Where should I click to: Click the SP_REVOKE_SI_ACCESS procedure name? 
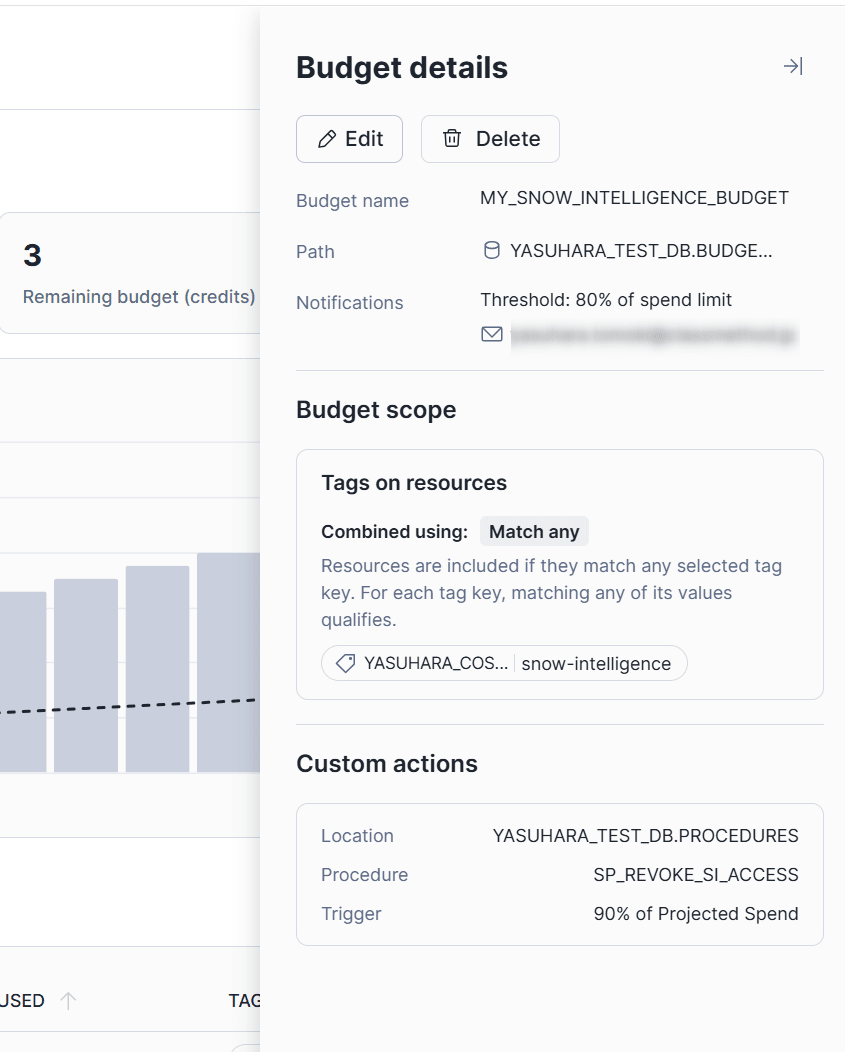click(696, 875)
